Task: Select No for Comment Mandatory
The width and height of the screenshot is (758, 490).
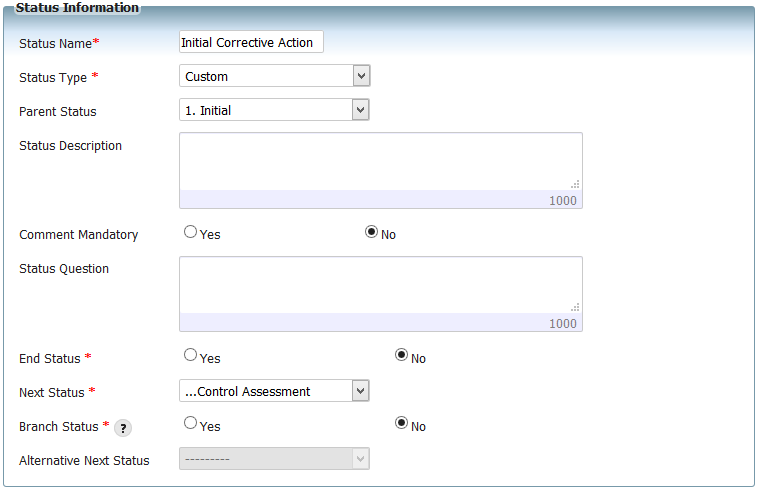Action: (x=371, y=232)
